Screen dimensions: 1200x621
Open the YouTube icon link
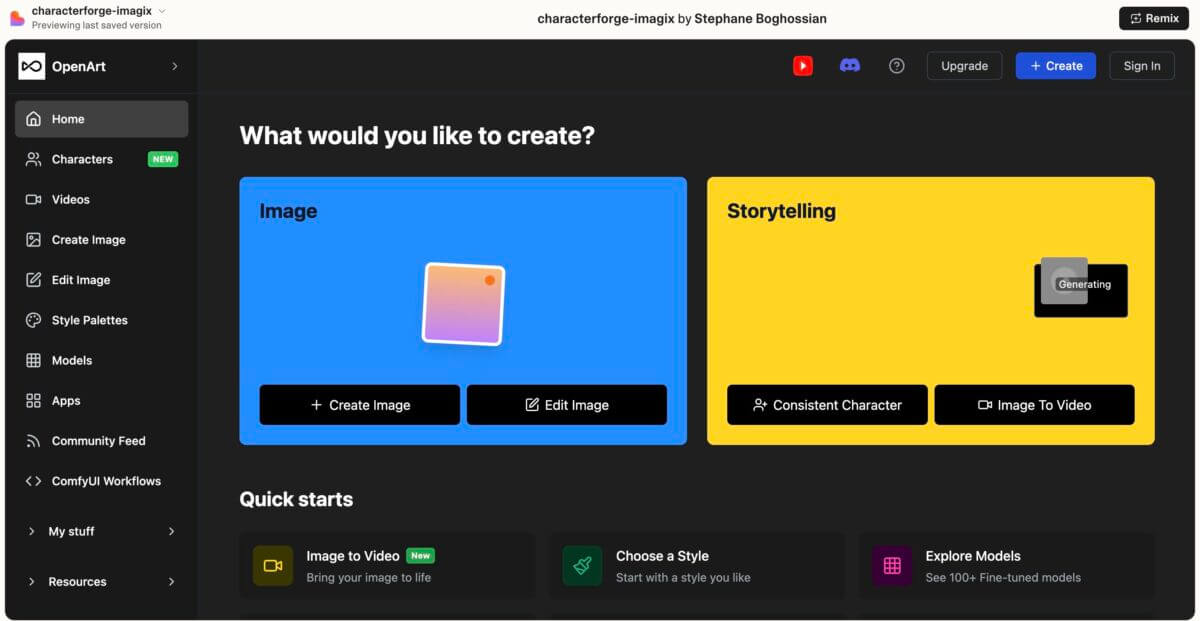tap(803, 66)
